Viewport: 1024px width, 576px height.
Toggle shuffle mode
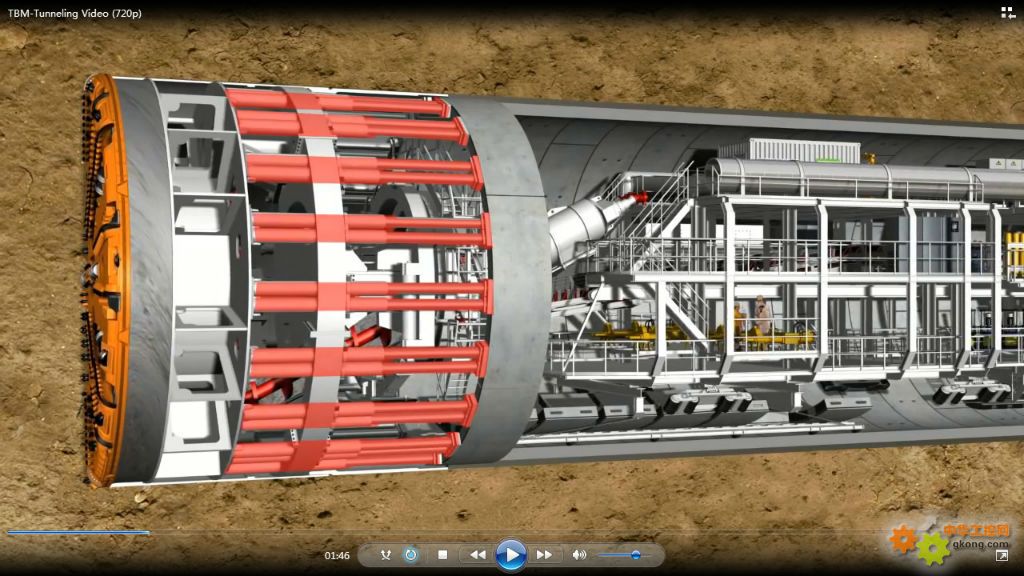[x=386, y=555]
